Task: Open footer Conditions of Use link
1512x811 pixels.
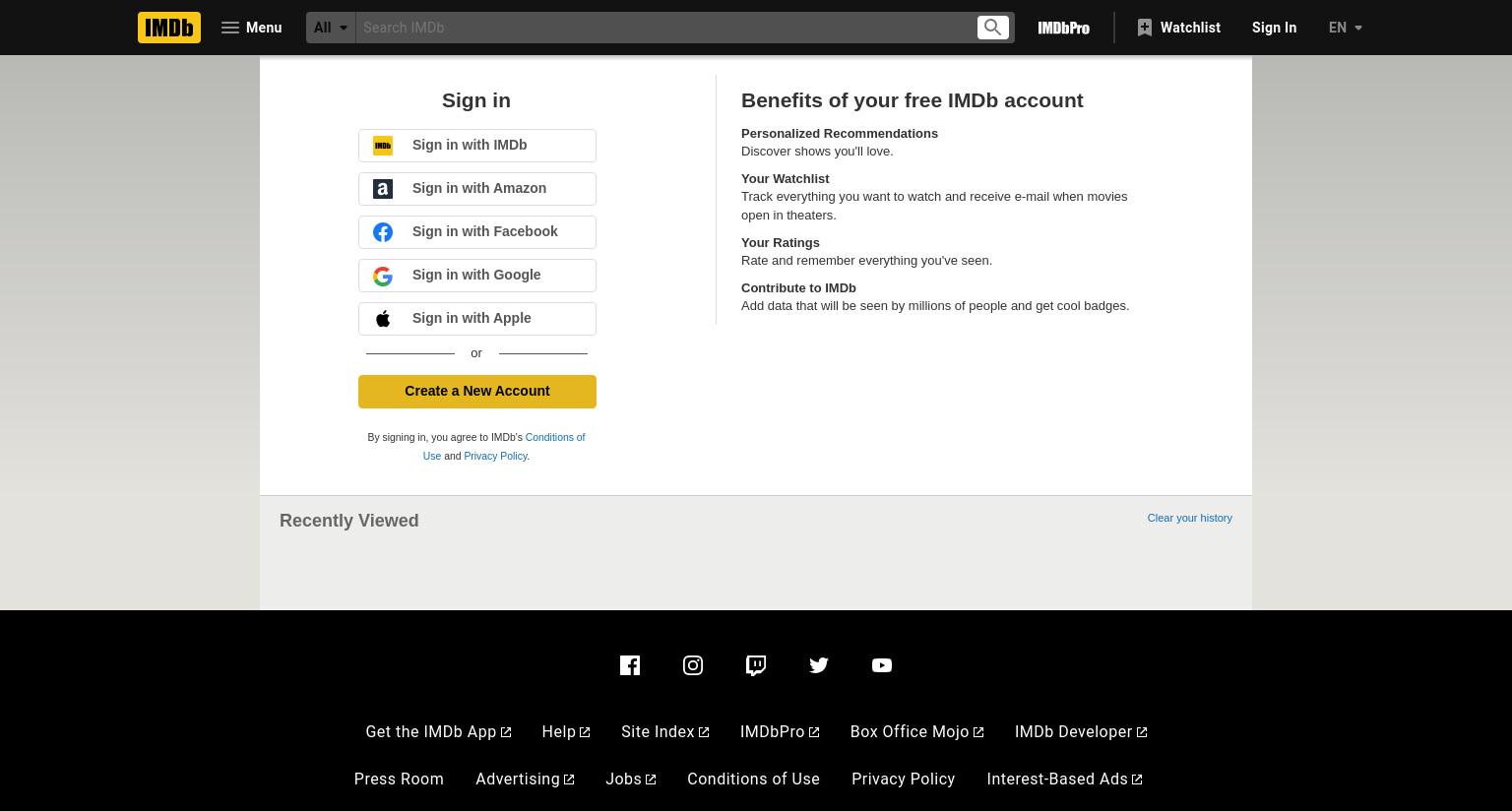Action: (753, 780)
